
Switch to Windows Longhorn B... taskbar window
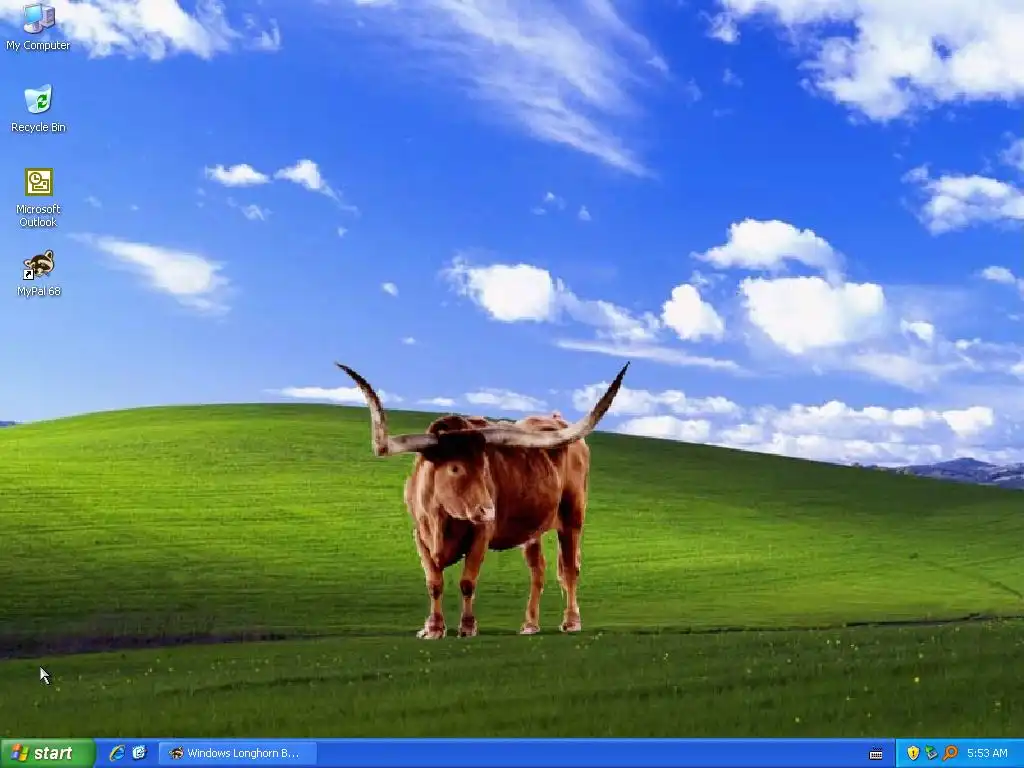(x=238, y=753)
